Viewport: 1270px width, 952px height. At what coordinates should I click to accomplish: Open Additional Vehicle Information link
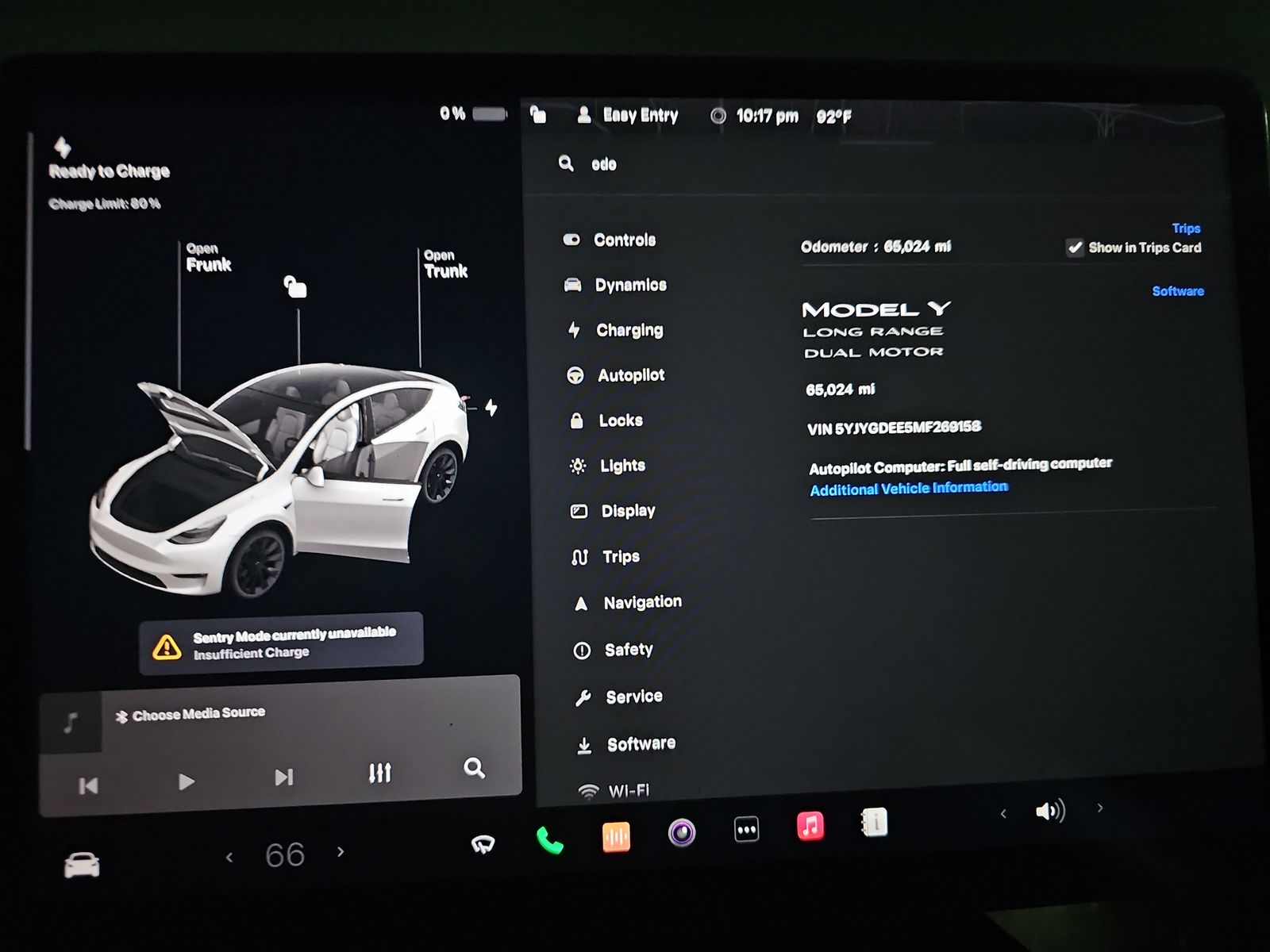coord(909,488)
